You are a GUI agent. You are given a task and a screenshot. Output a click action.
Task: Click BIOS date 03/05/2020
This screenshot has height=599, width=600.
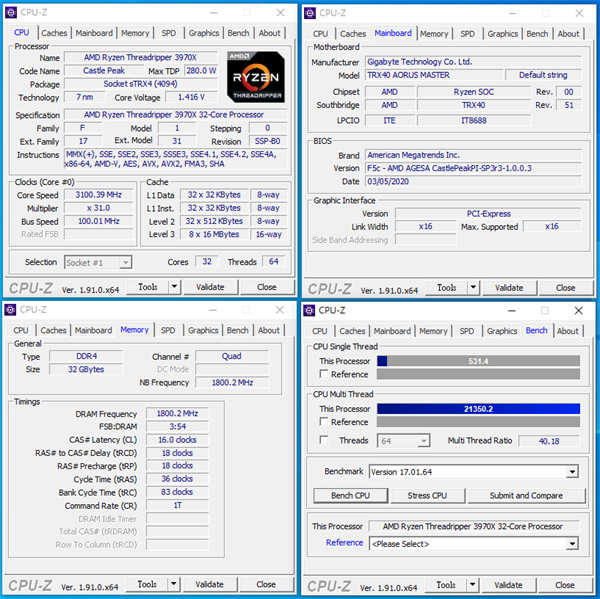coord(473,181)
